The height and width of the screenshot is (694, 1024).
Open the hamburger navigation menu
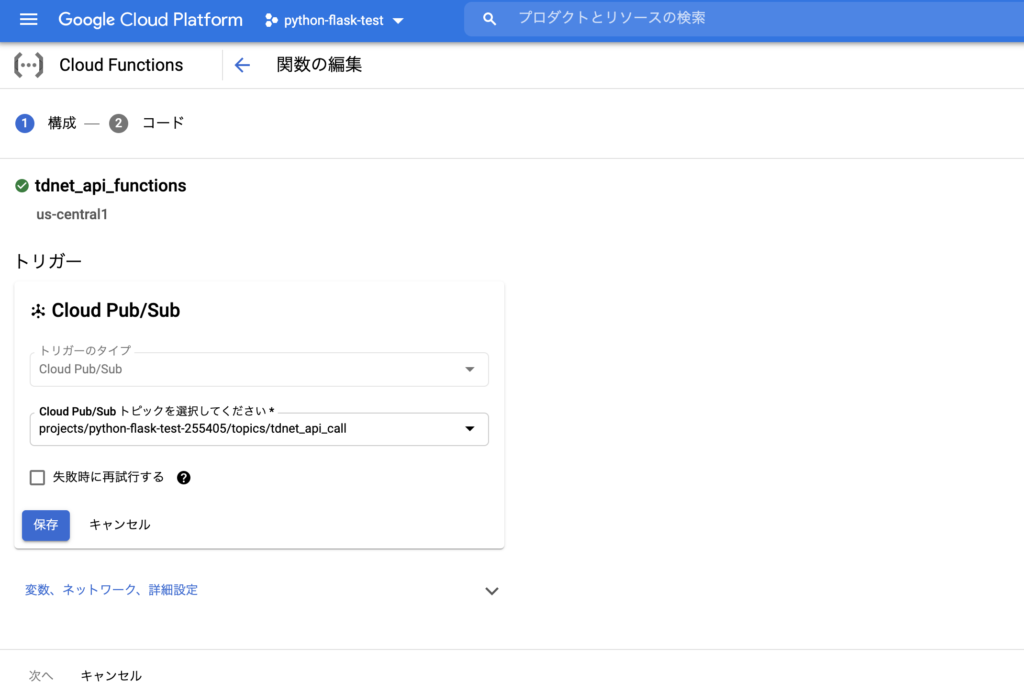pyautogui.click(x=28, y=20)
